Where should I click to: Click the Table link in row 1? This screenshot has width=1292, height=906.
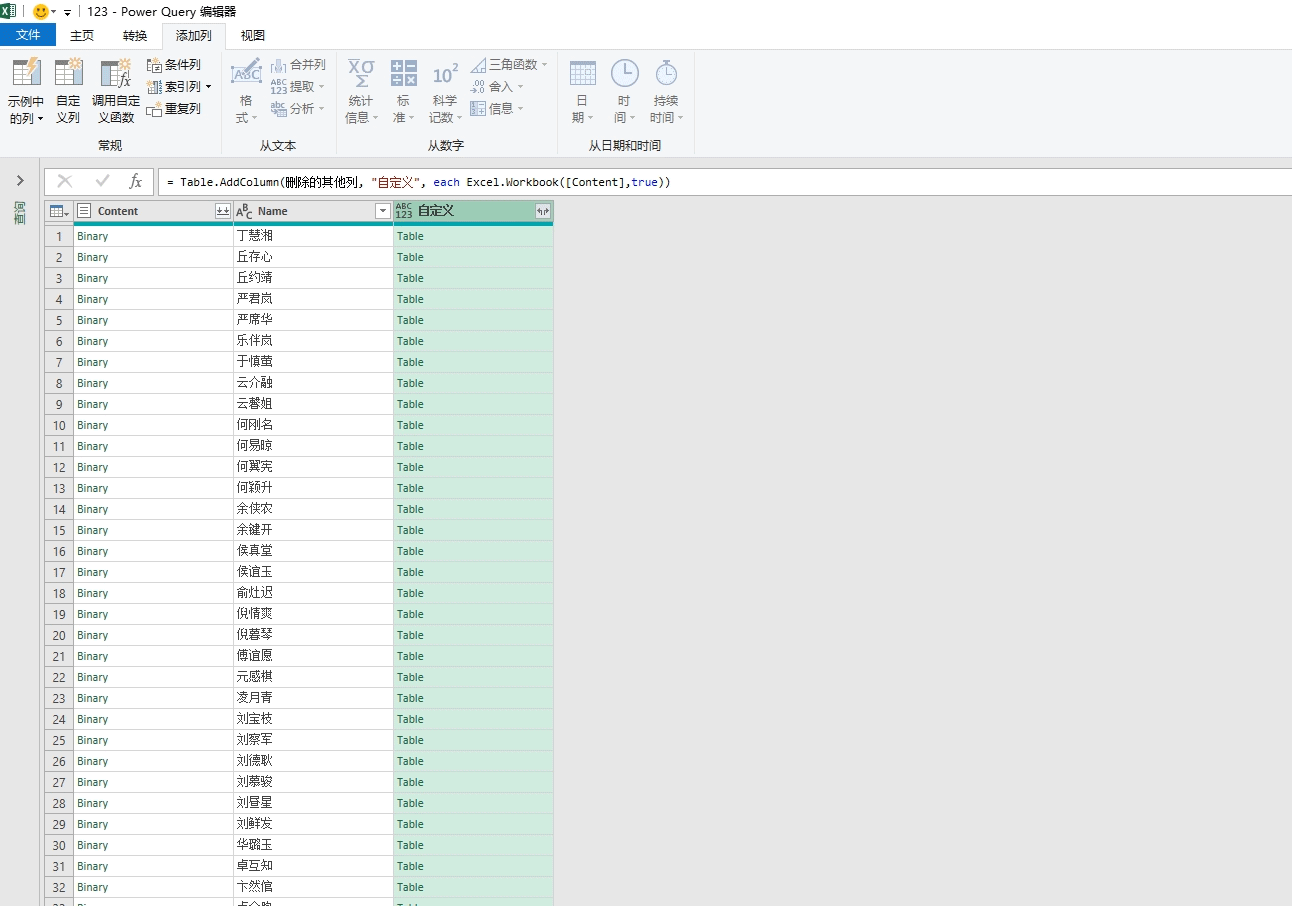(410, 236)
